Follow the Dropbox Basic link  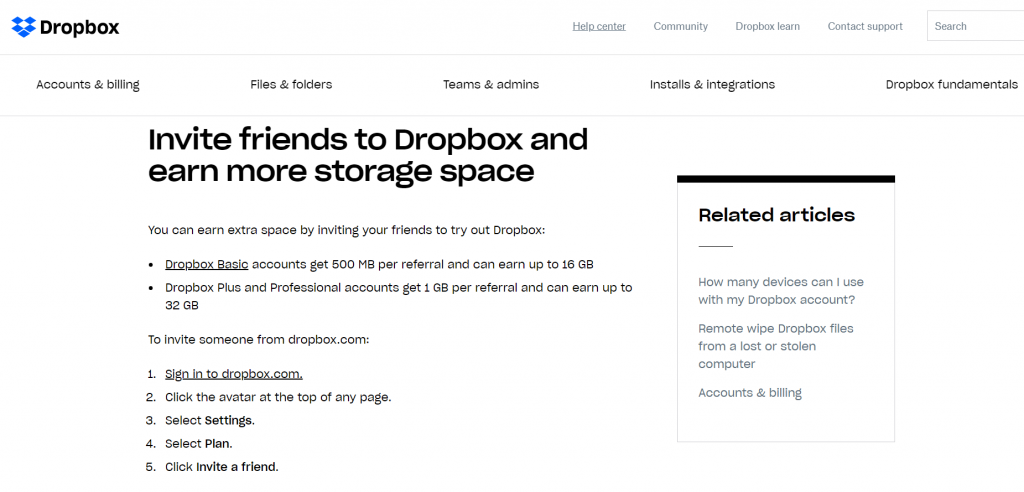[x=206, y=265]
